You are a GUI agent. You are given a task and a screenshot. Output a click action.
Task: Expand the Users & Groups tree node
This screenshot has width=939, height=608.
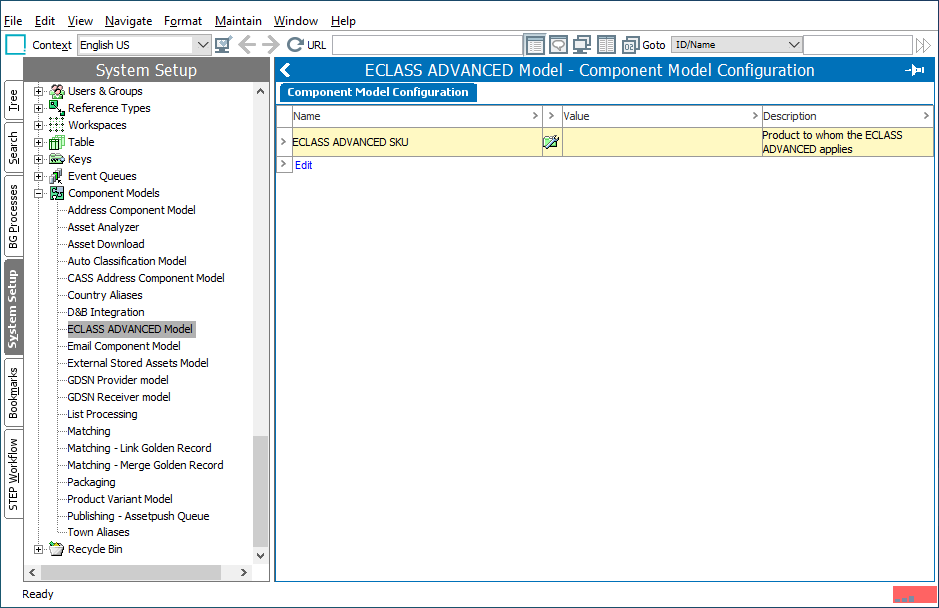38,90
